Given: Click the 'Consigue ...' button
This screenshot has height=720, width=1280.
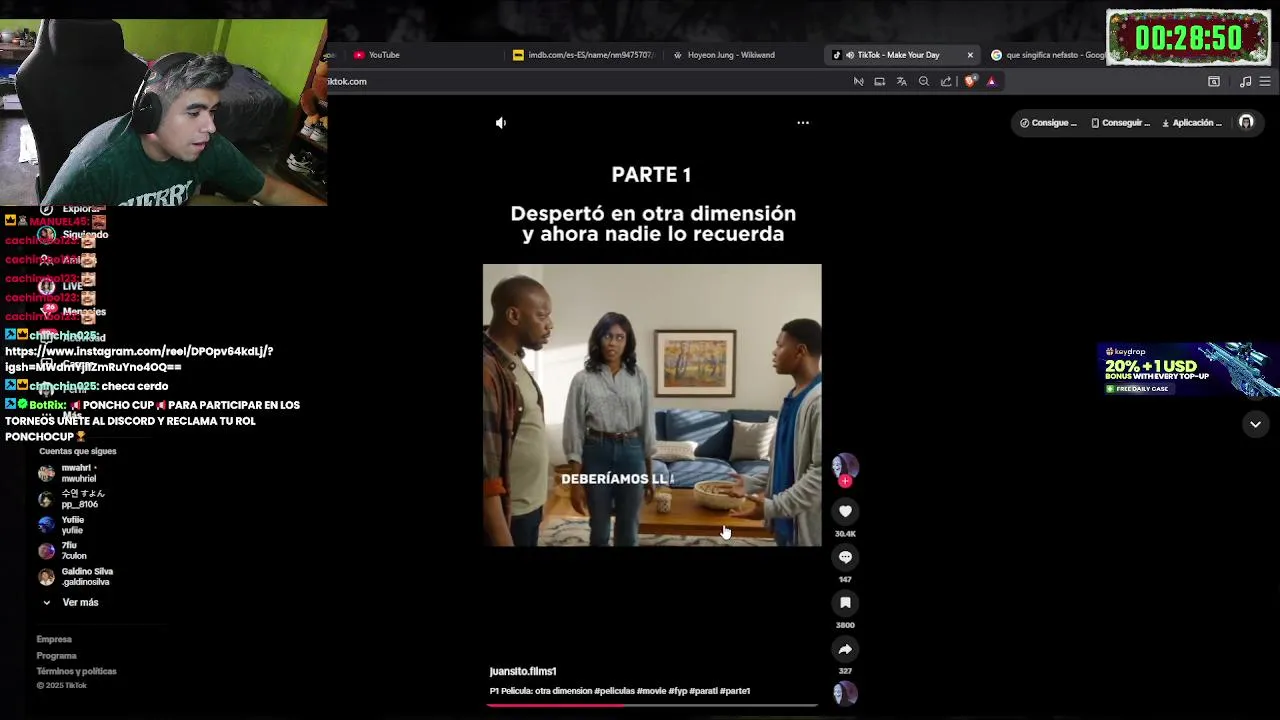Looking at the screenshot, I should pyautogui.click(x=1048, y=123).
